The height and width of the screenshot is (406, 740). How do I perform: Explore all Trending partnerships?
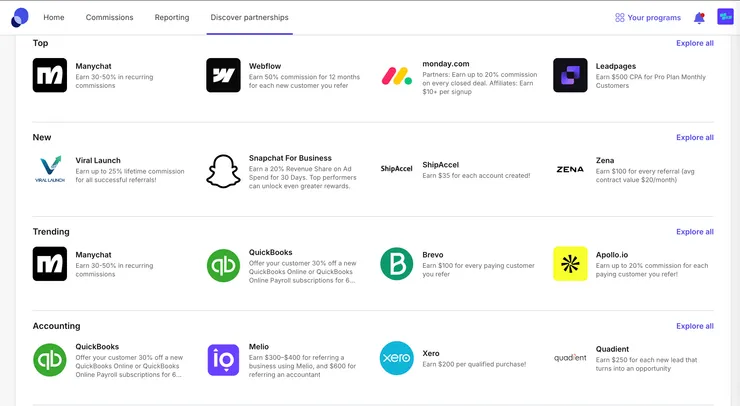pos(695,232)
